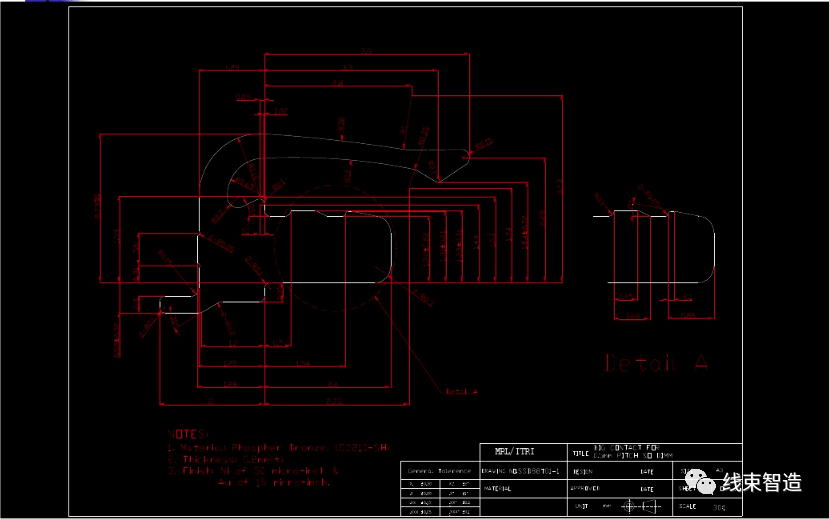Click the "APPROVED" label in the title block
829x519 pixels.
pos(585,488)
